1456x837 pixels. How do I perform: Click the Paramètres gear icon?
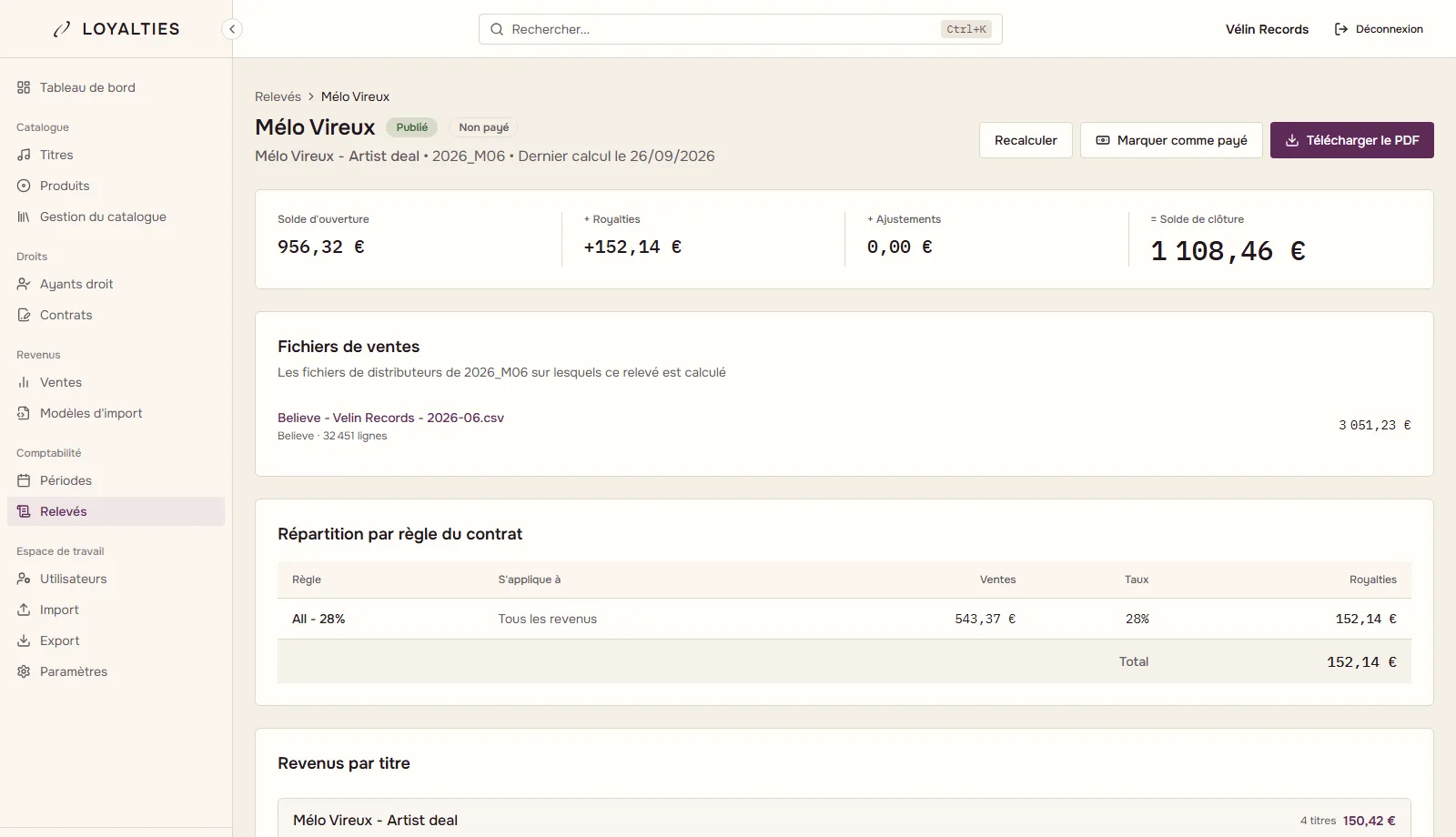coord(24,671)
